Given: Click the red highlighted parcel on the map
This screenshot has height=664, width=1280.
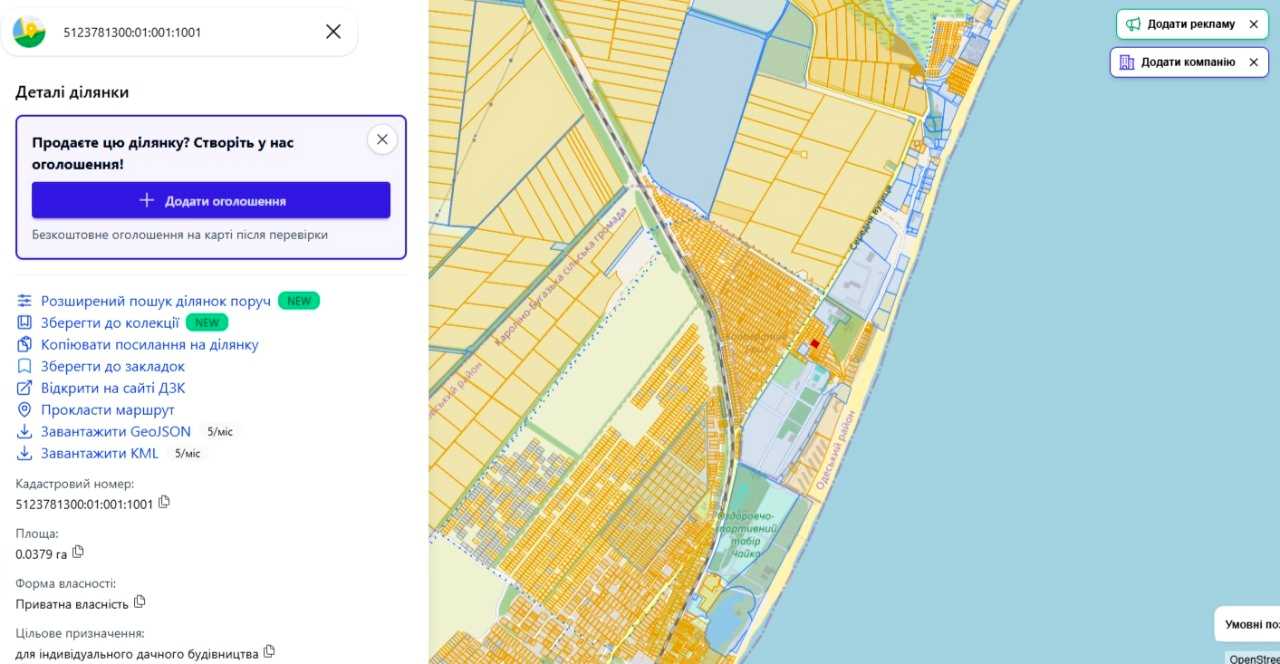Looking at the screenshot, I should [x=814, y=344].
